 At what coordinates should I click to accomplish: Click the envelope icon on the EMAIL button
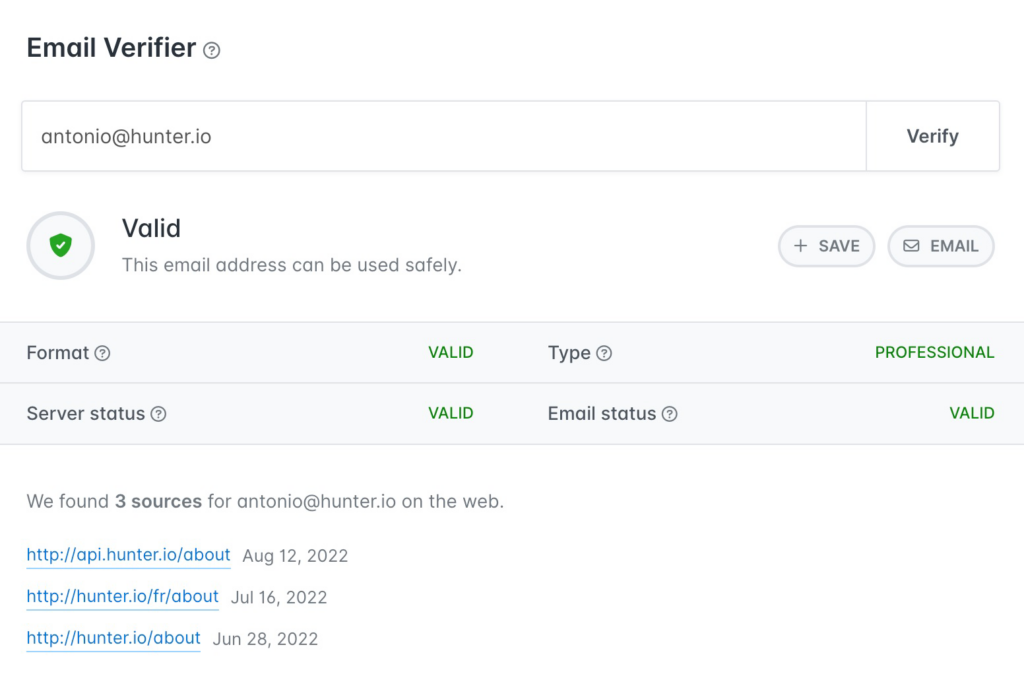[911, 246]
